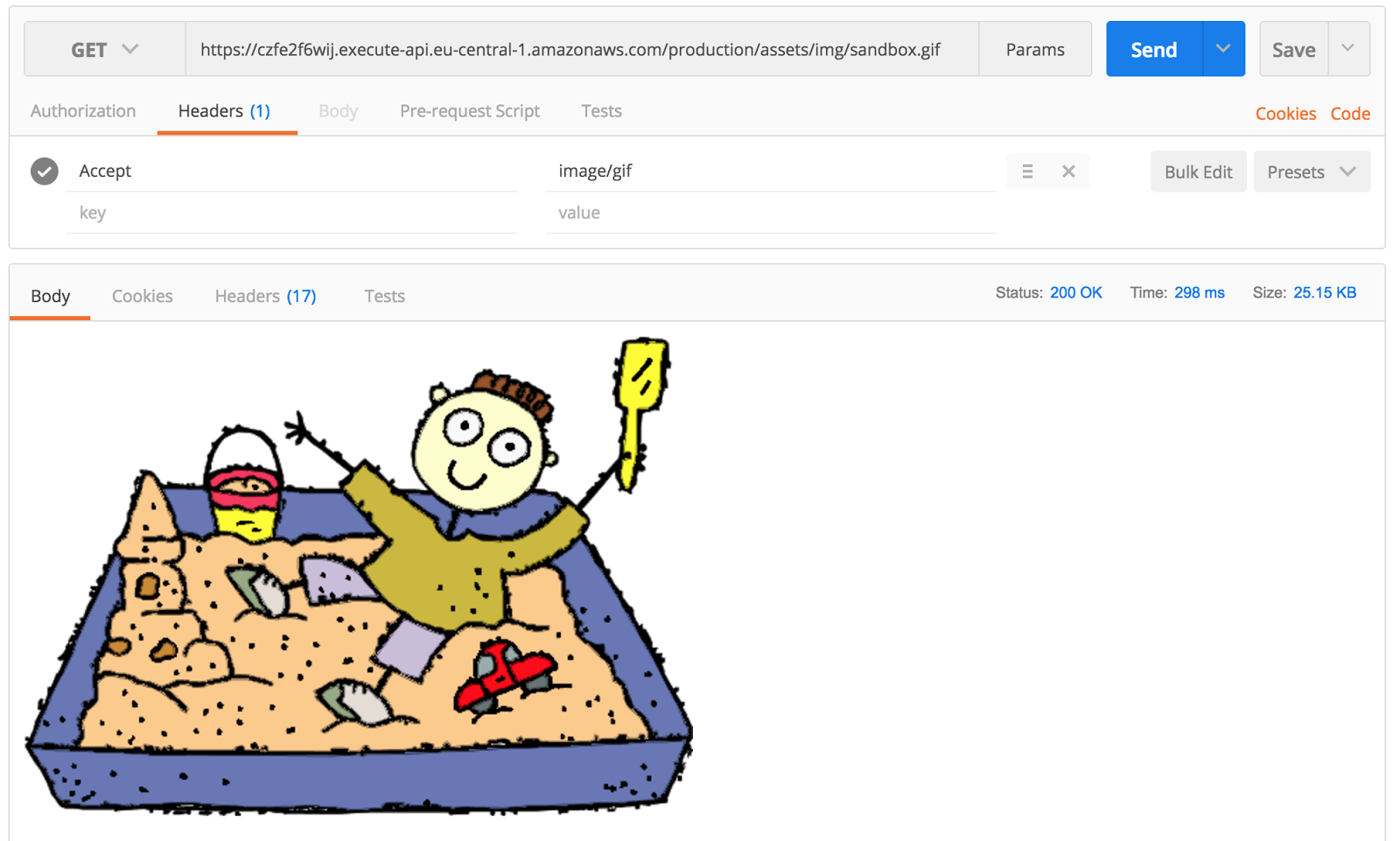This screenshot has height=841, width=1400.
Task: Open the response Cookies tab
Action: click(143, 296)
